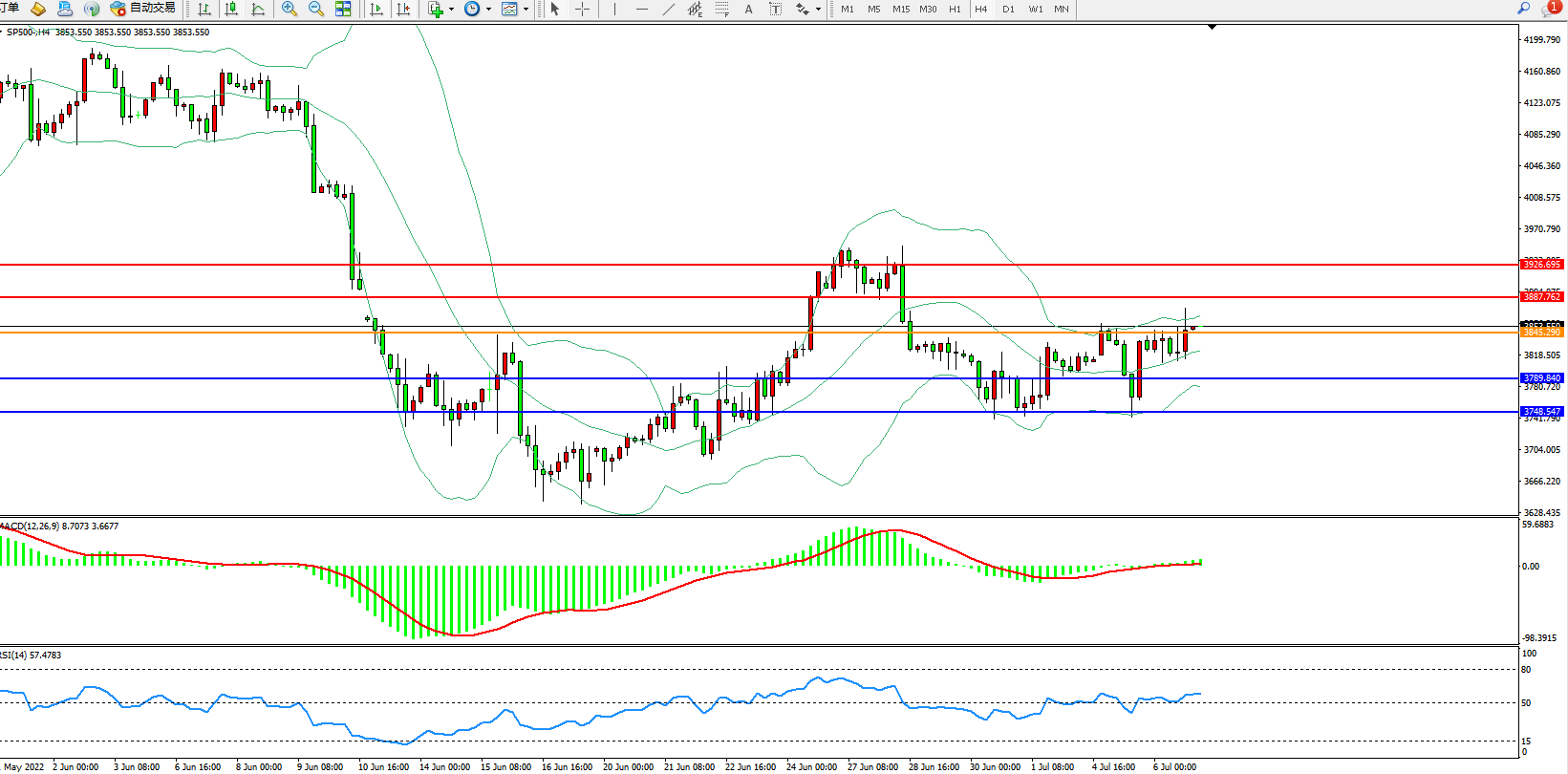
Task: Expand the periodicity clock dropdown arrow
Action: 488,10
